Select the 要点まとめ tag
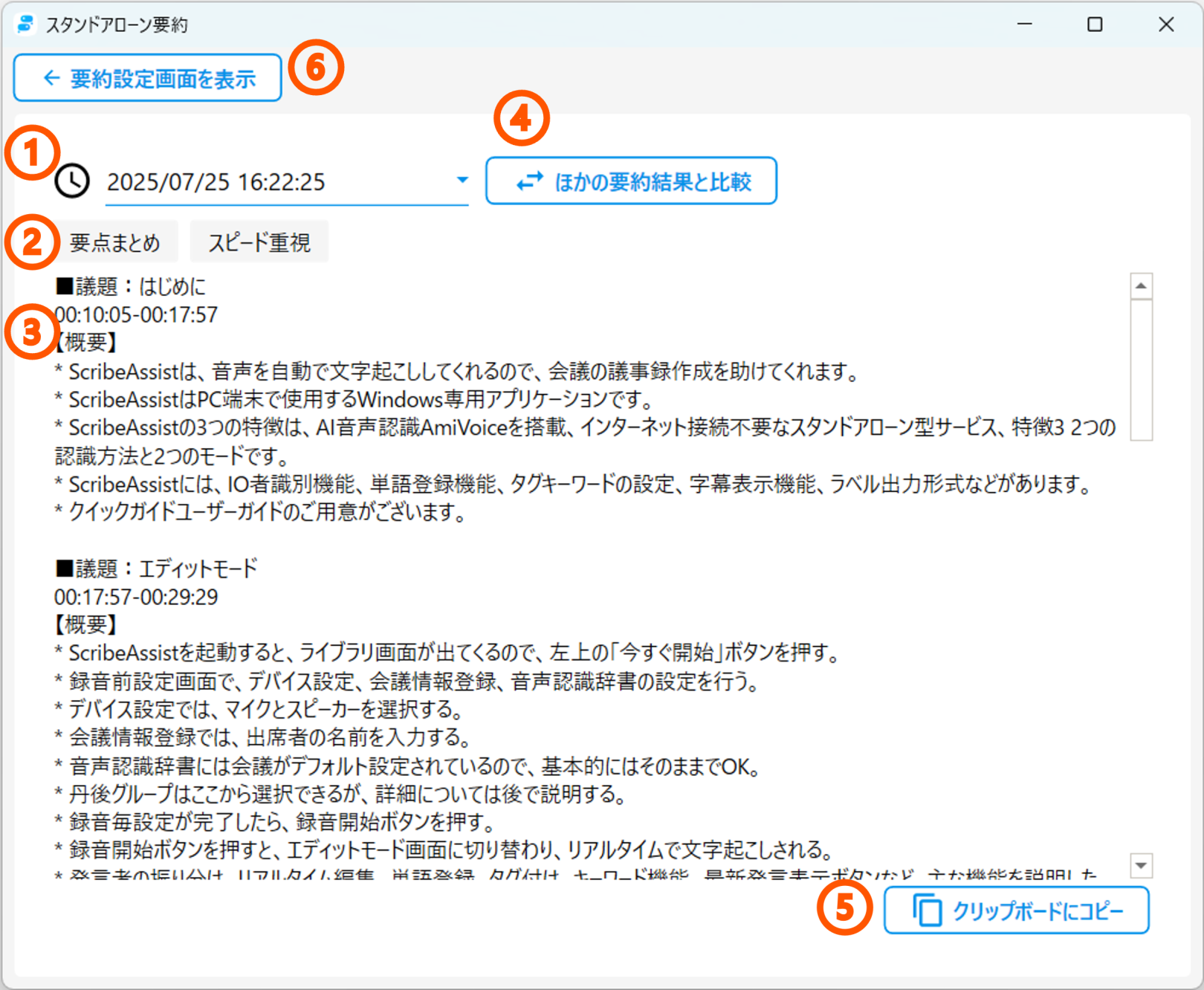 (115, 242)
